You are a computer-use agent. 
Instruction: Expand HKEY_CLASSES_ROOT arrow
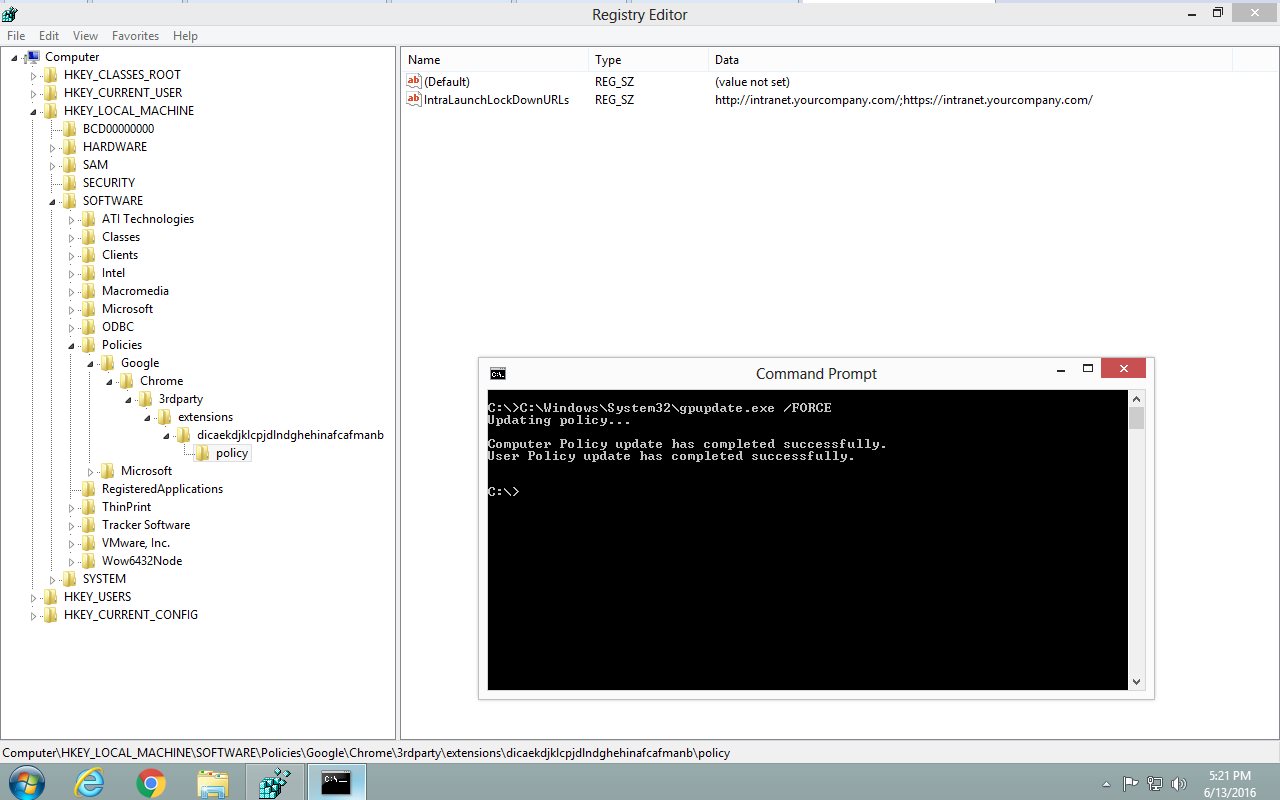pos(34,76)
